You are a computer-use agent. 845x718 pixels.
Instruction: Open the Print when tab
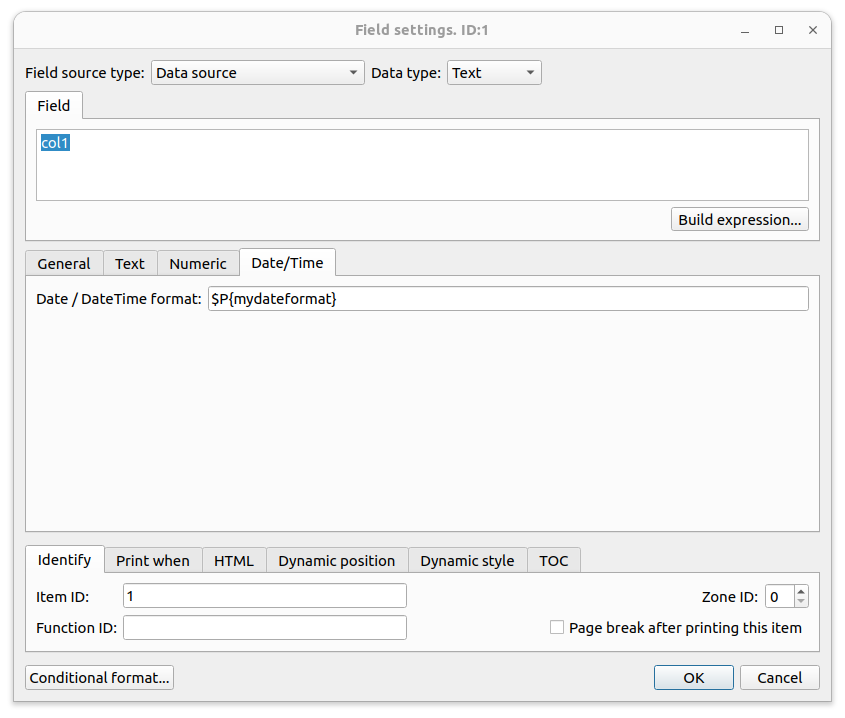pyautogui.click(x=153, y=561)
